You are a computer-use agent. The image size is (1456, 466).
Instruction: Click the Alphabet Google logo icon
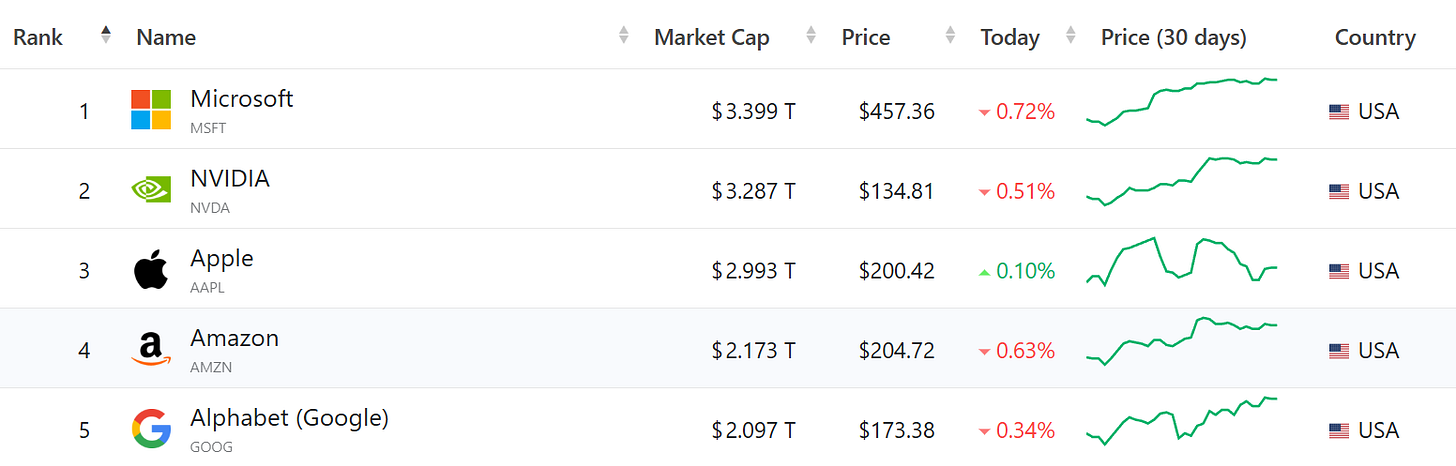coord(151,429)
